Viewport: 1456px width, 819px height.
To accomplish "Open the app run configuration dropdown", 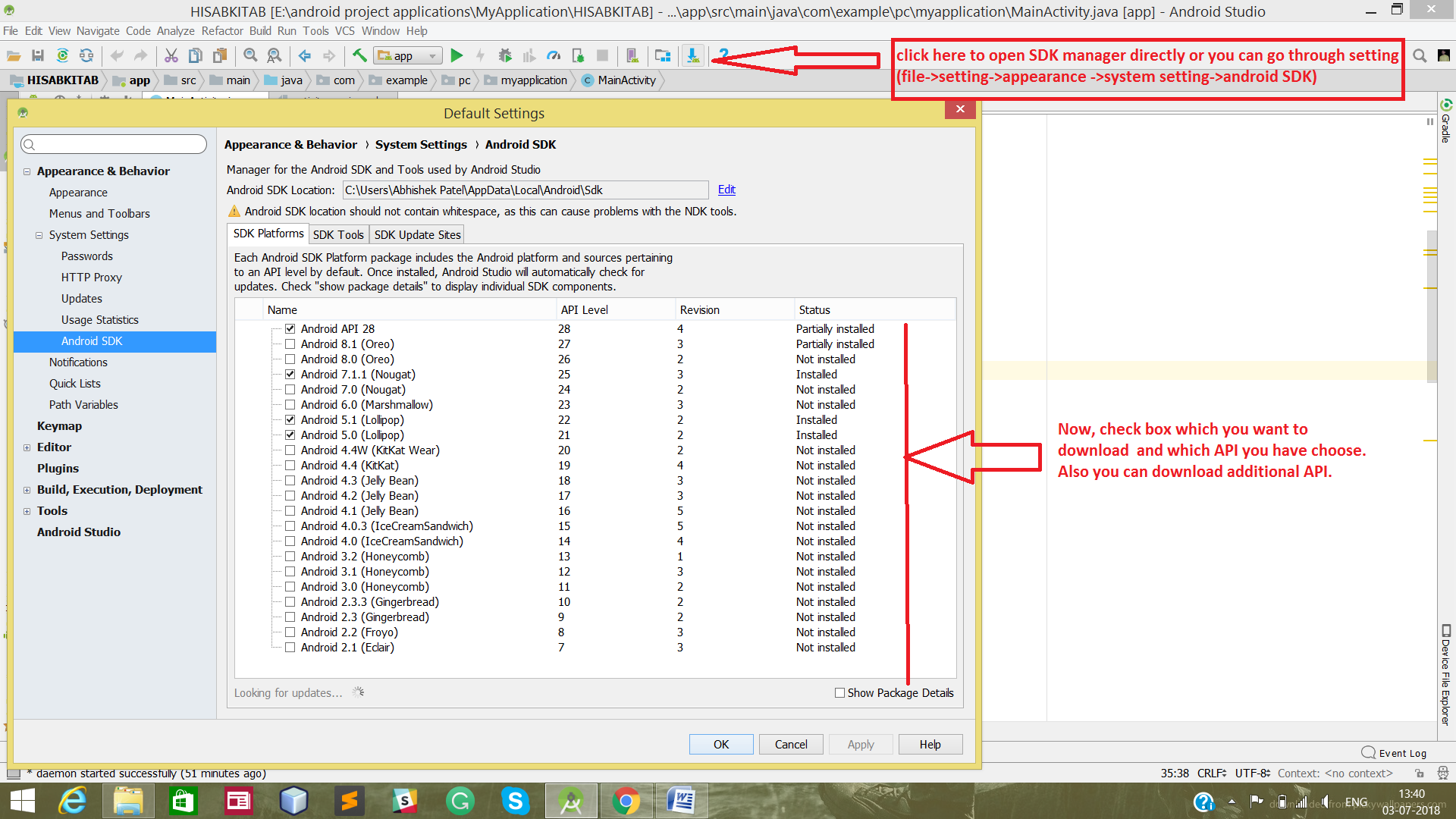I will click(409, 55).
